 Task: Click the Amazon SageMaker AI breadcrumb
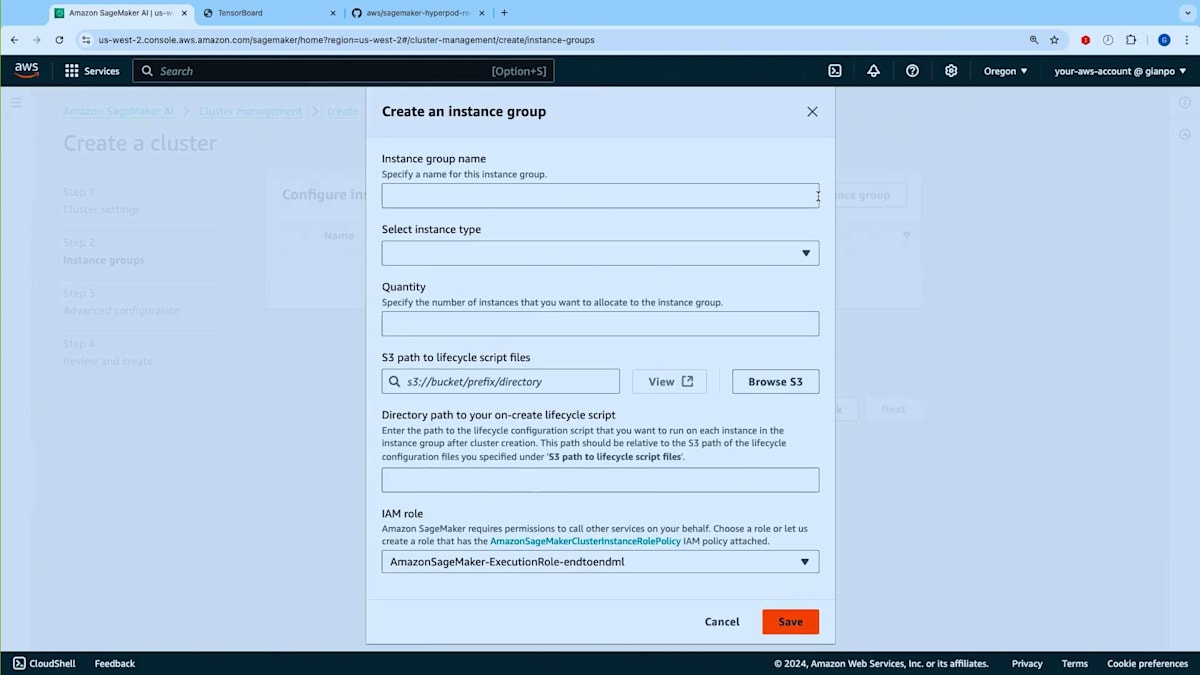click(x=118, y=112)
